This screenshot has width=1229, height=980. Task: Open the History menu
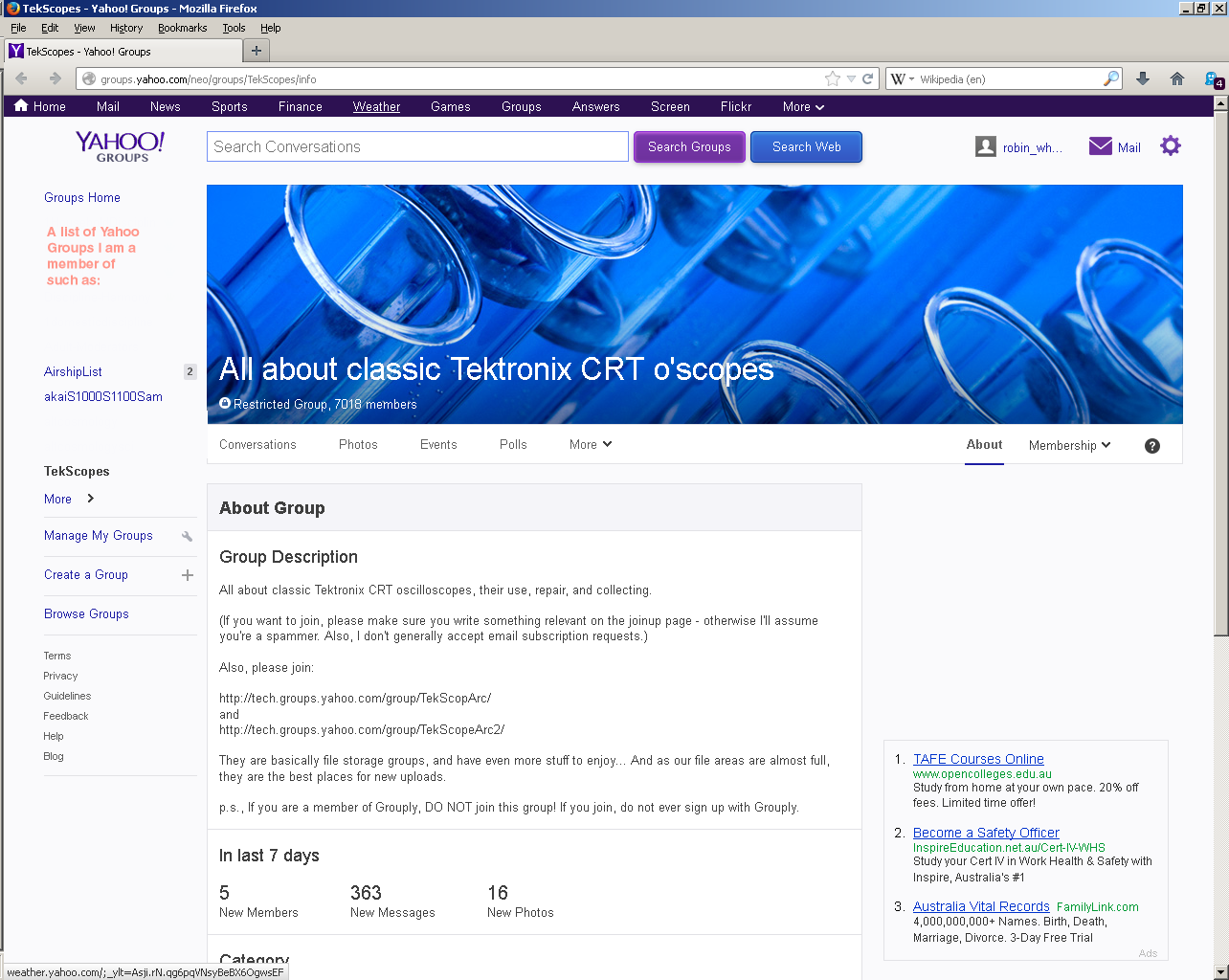click(x=126, y=28)
